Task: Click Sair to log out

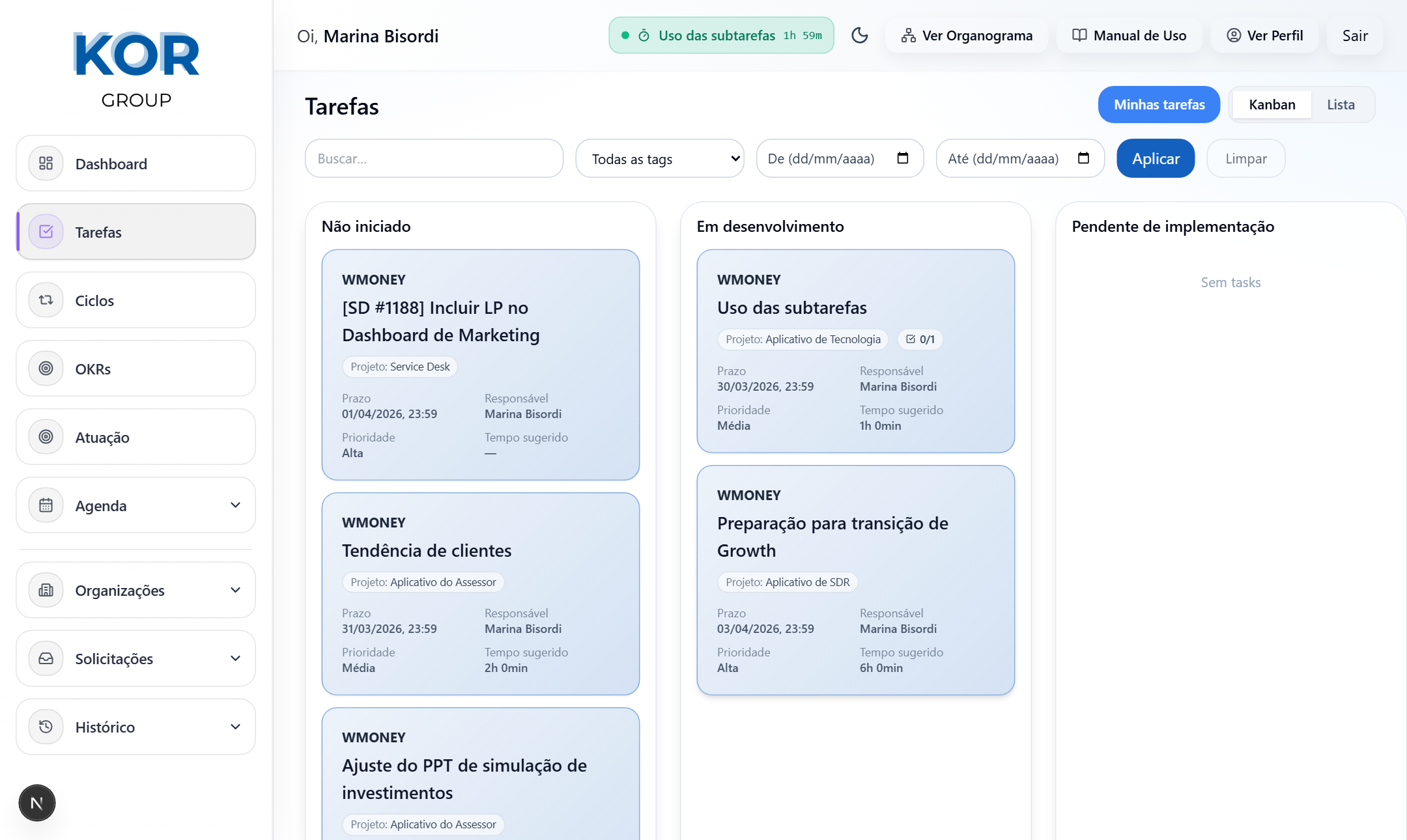Action: [1355, 36]
